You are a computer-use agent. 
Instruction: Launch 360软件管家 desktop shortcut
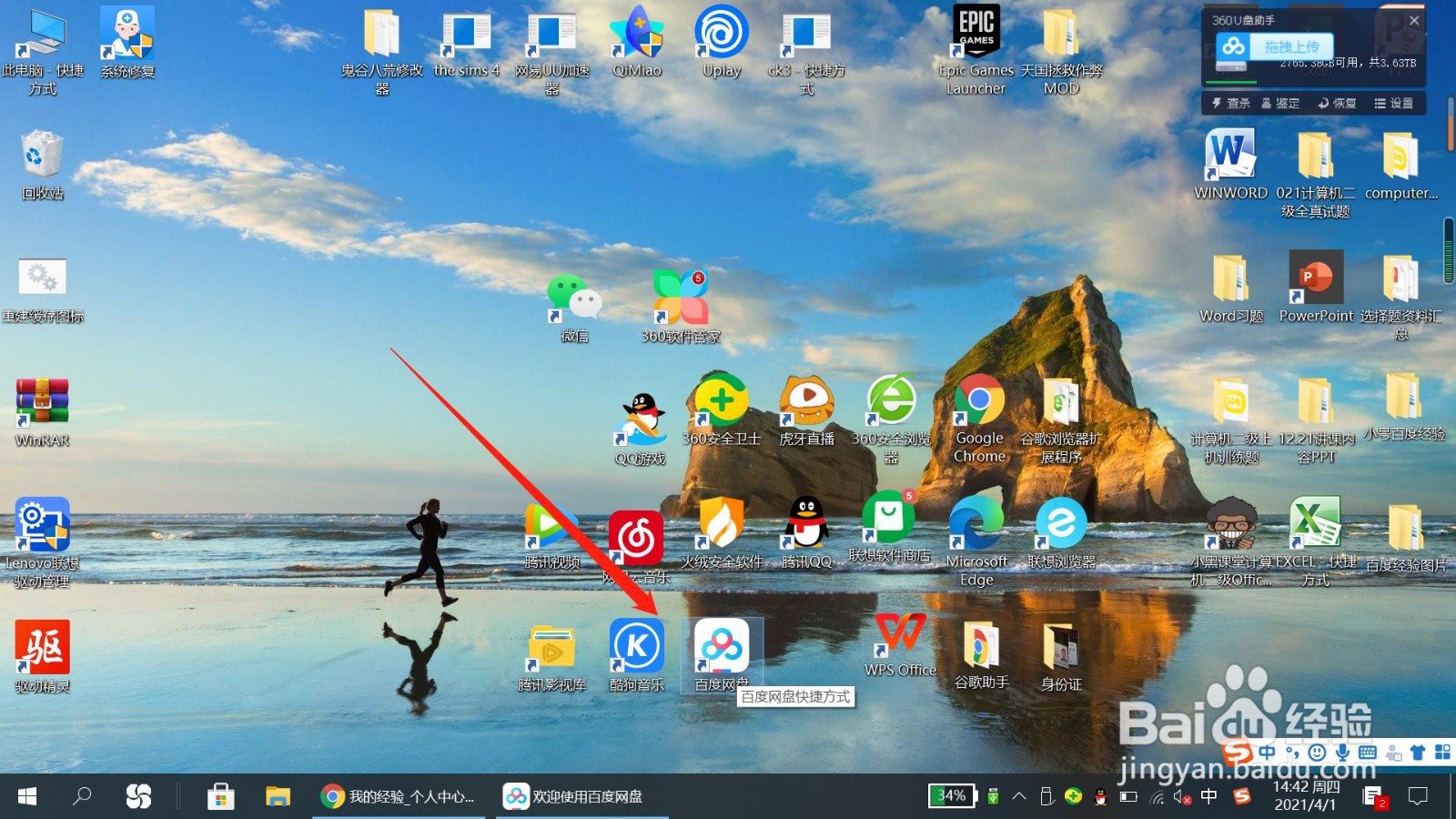[680, 308]
